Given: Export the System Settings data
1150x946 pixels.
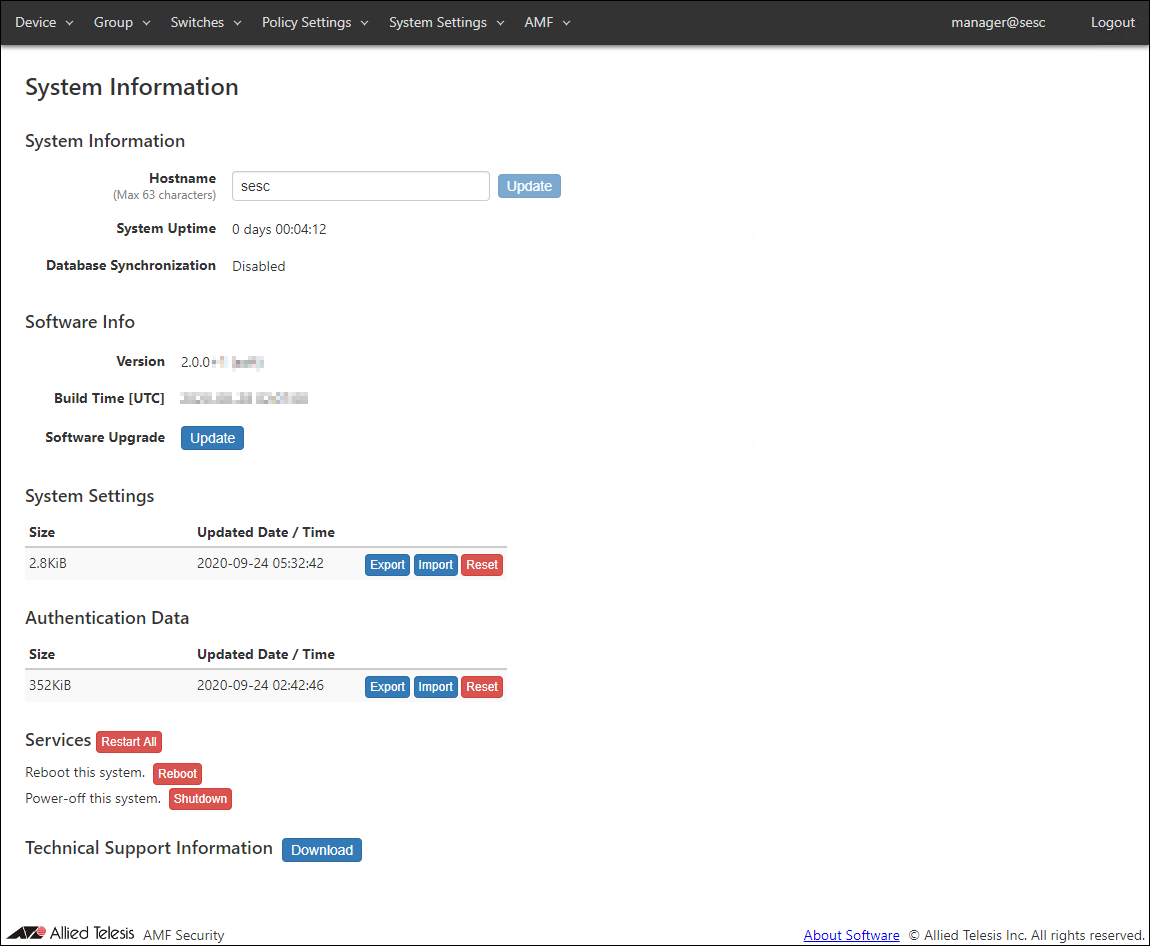Looking at the screenshot, I should click(x=387, y=565).
